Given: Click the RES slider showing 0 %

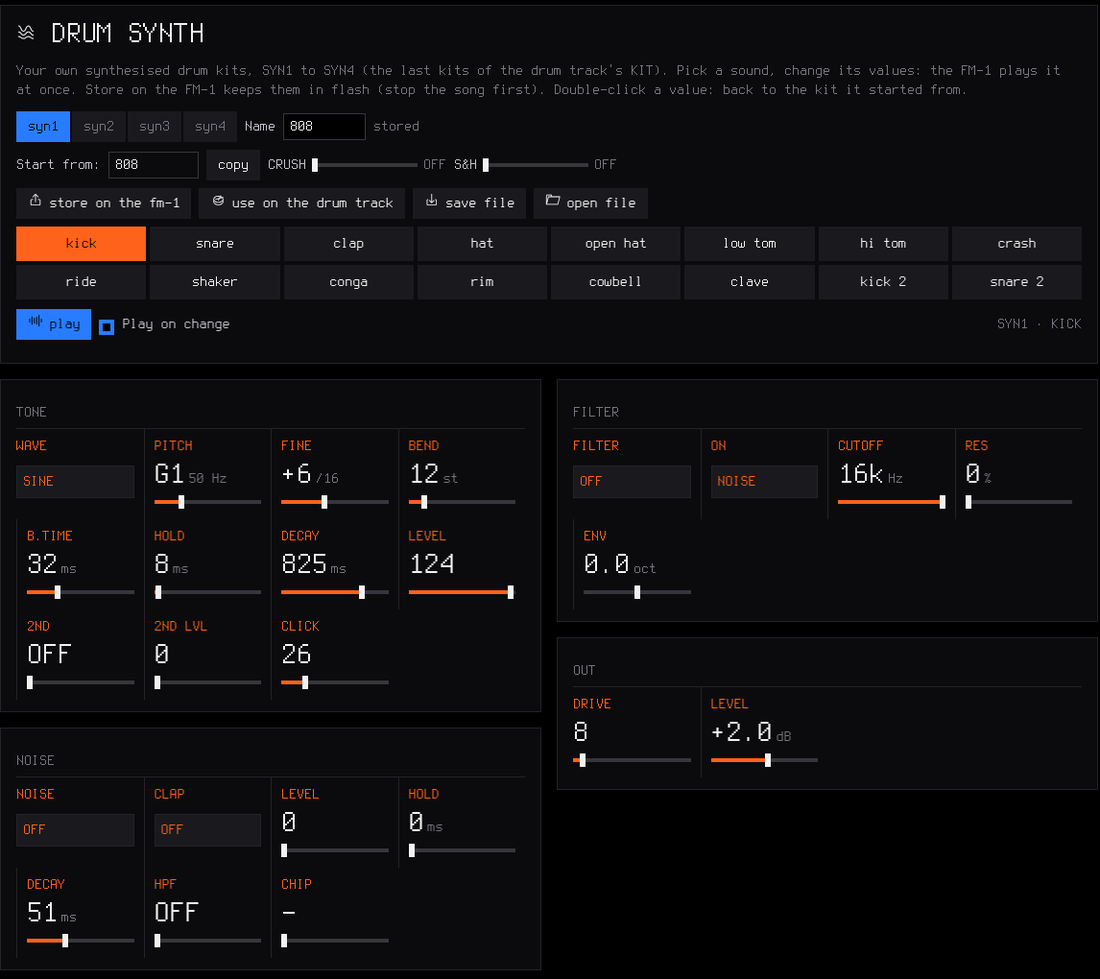Looking at the screenshot, I should click(x=1019, y=502).
